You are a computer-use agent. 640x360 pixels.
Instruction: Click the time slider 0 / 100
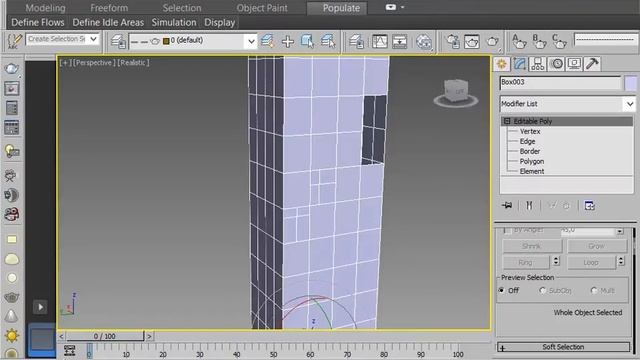pyautogui.click(x=105, y=336)
